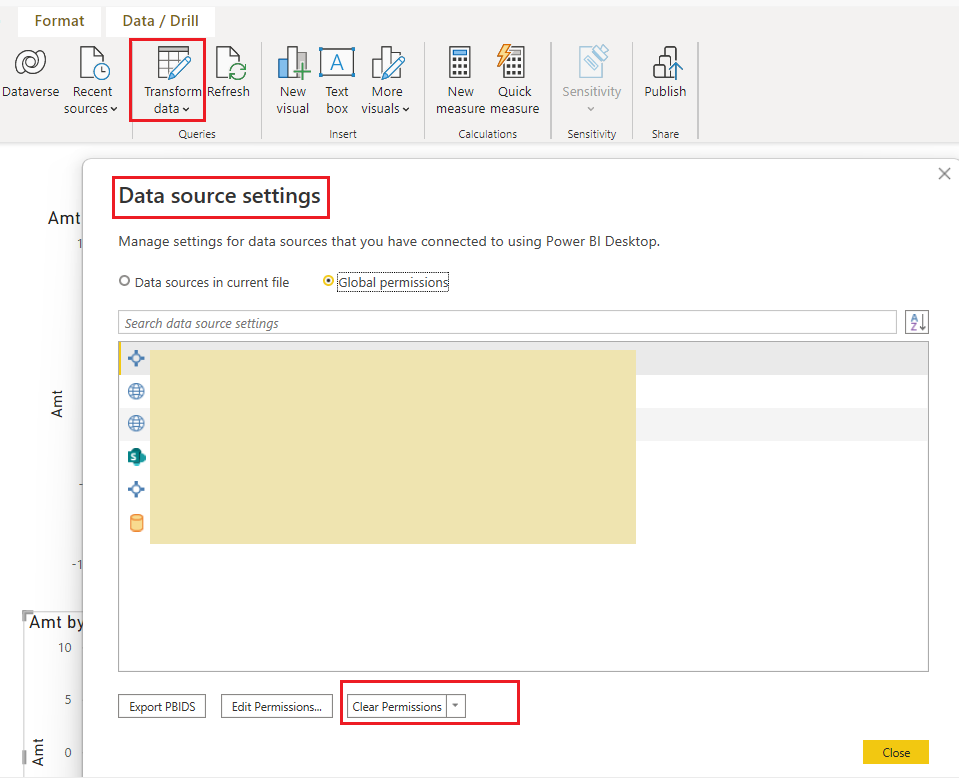The width and height of the screenshot is (959, 778).
Task: Click the Sensitivity label icon
Action: click(592, 62)
